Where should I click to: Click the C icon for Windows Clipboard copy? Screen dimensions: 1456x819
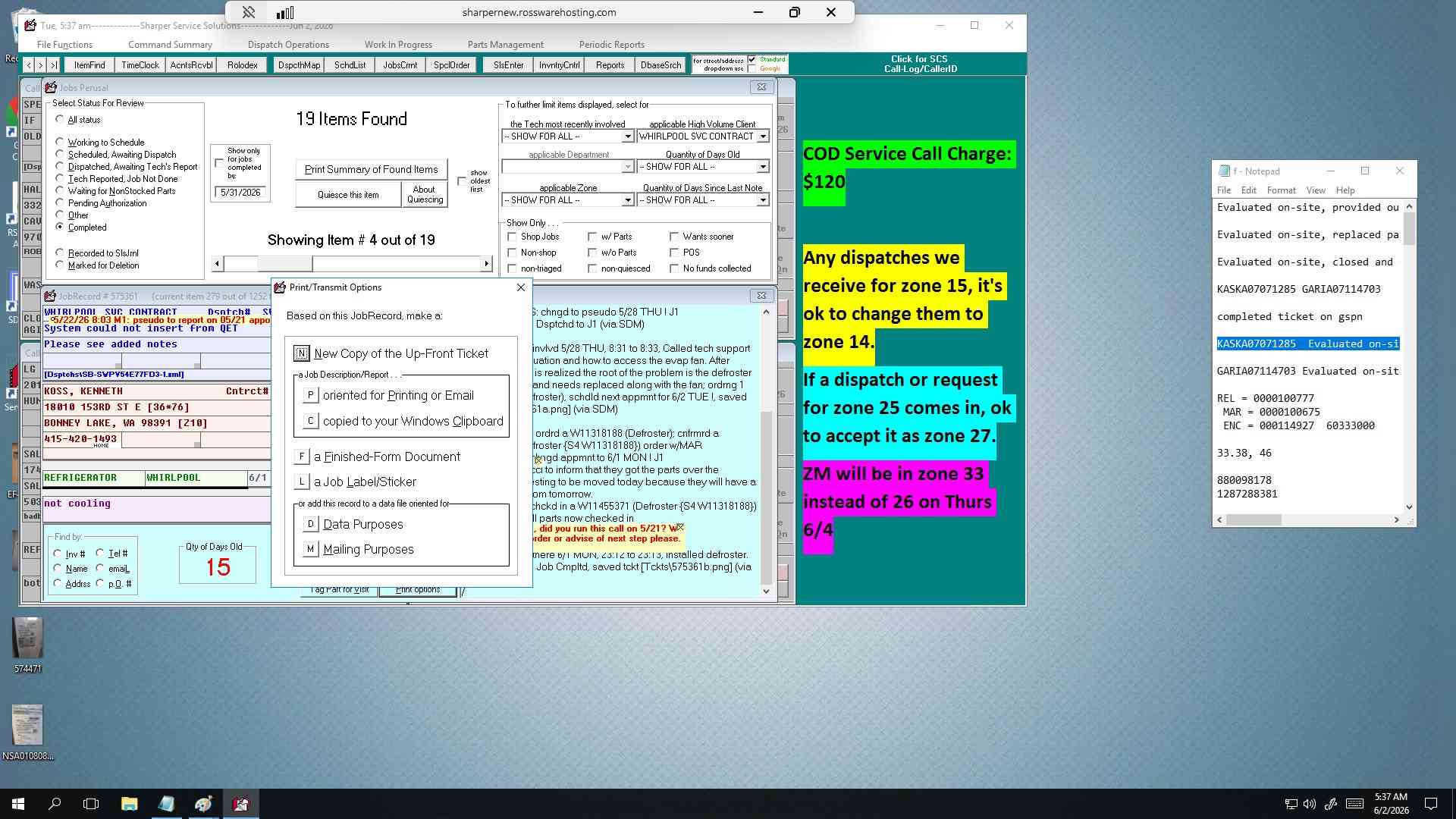point(310,421)
